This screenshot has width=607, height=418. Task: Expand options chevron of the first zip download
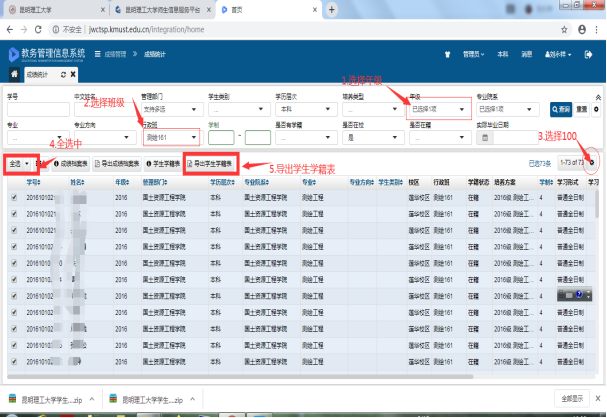pos(92,399)
